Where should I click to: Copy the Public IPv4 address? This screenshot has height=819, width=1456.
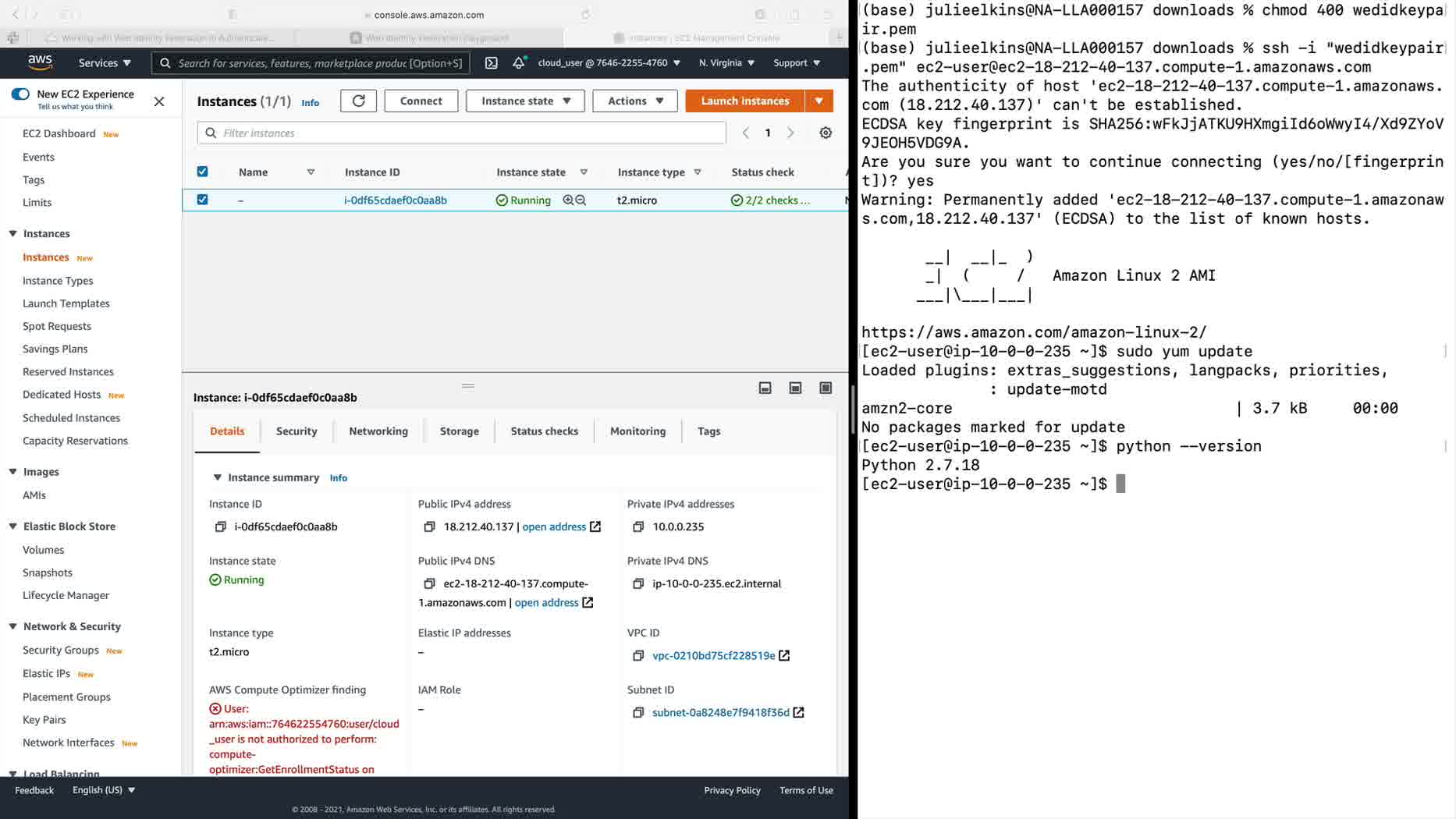429,527
